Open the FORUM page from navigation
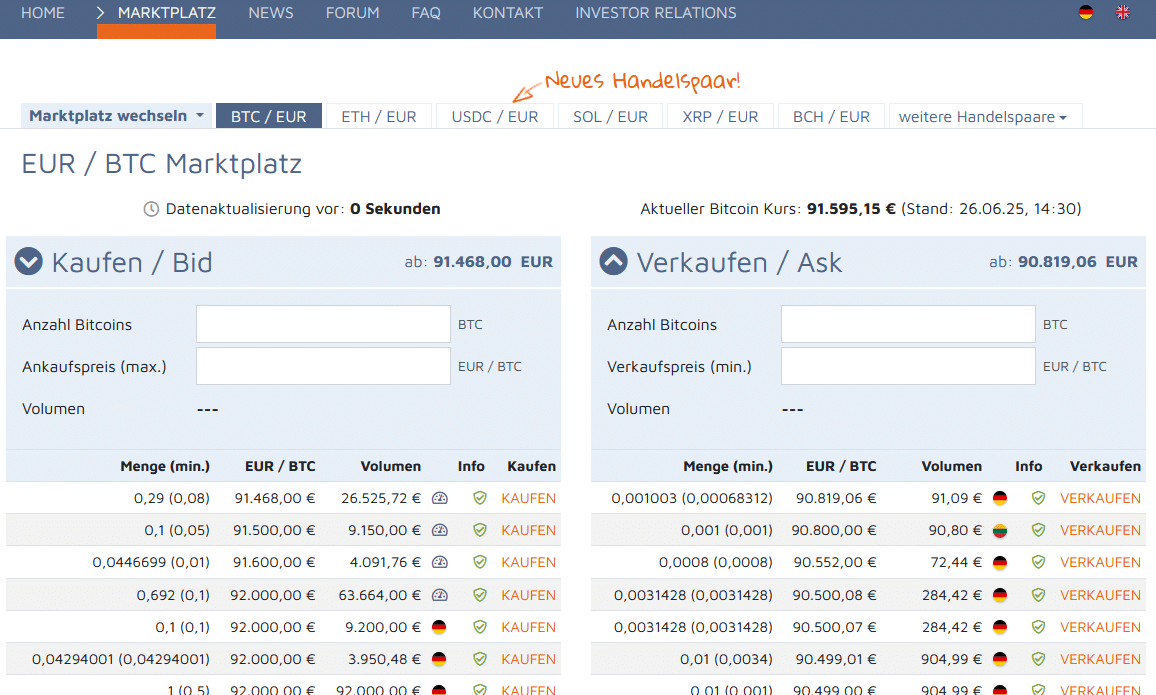 pos(352,13)
